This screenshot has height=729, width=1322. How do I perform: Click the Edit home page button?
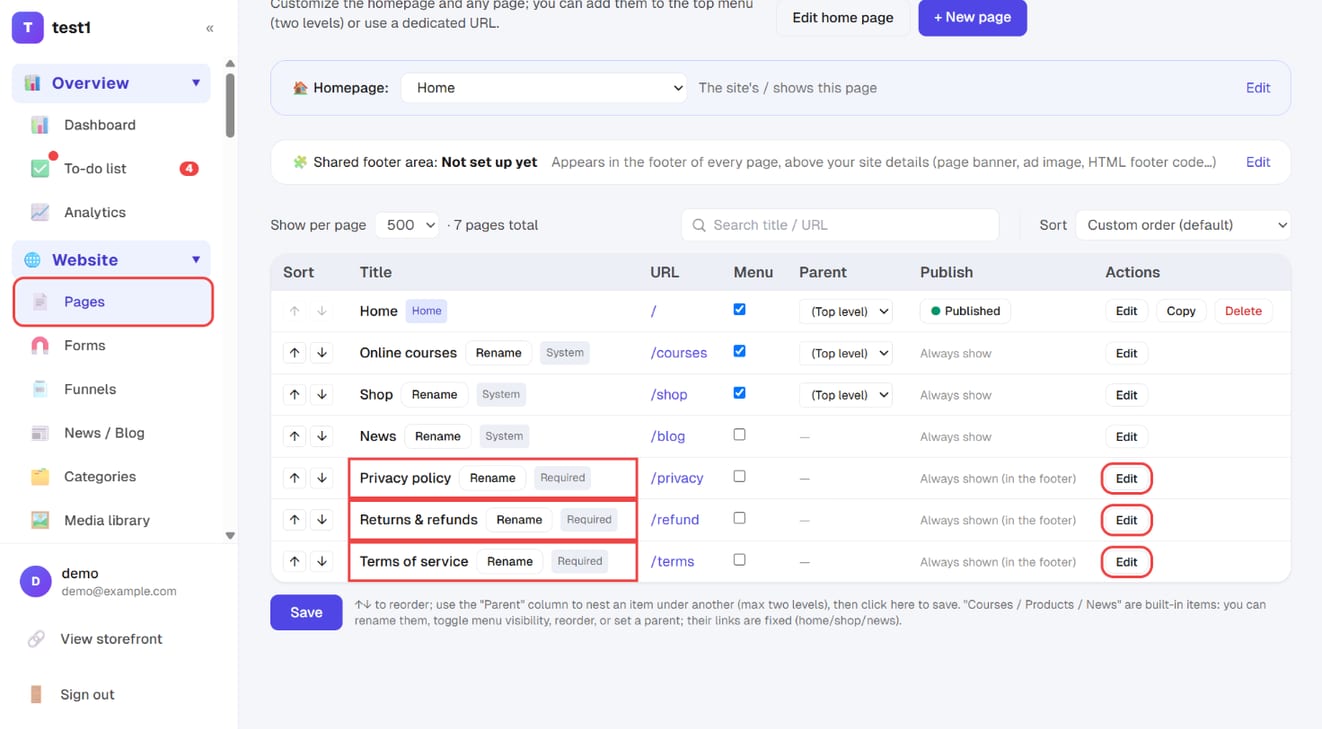tap(843, 18)
